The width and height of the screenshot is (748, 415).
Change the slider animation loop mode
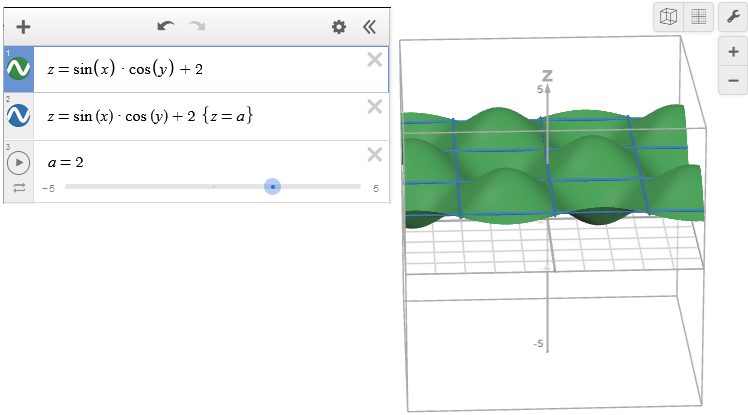(18, 188)
